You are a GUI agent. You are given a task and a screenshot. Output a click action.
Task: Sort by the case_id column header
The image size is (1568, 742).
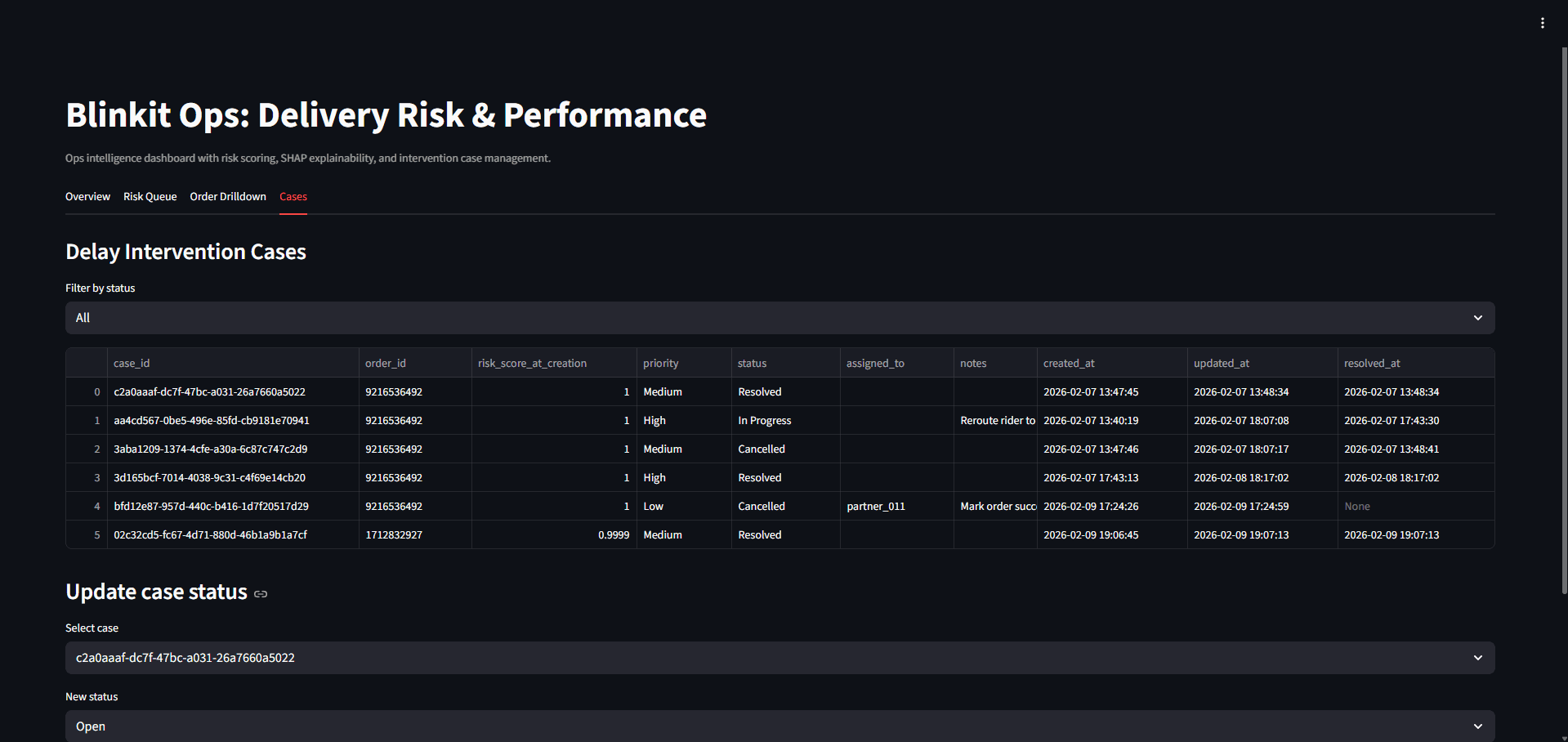tap(232, 363)
